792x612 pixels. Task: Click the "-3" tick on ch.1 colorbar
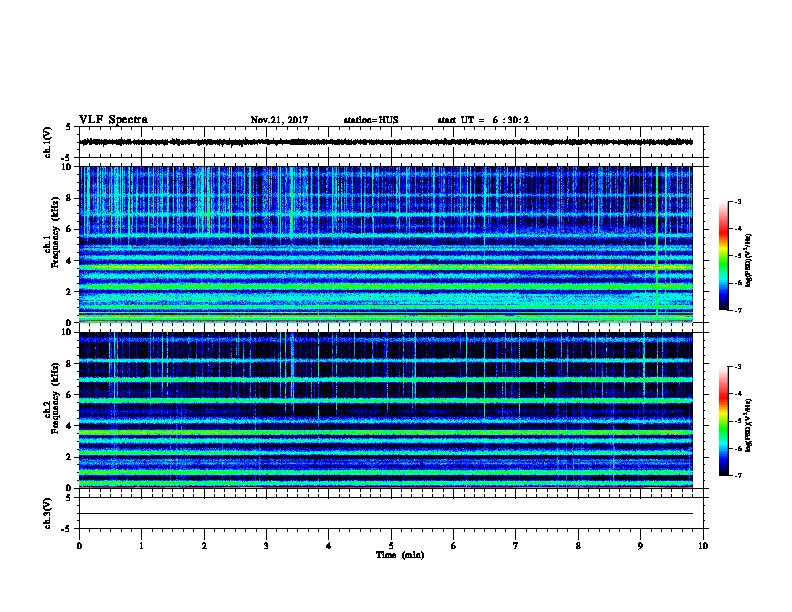coord(737,202)
